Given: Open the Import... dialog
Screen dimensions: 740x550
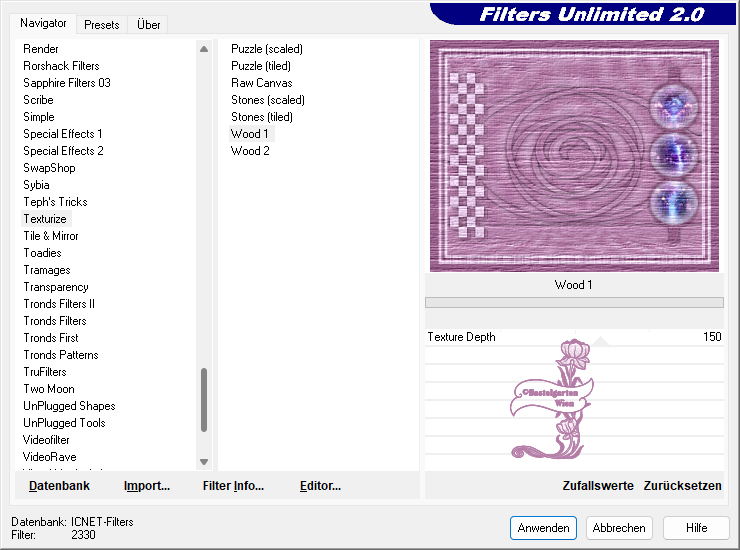Looking at the screenshot, I should (147, 486).
